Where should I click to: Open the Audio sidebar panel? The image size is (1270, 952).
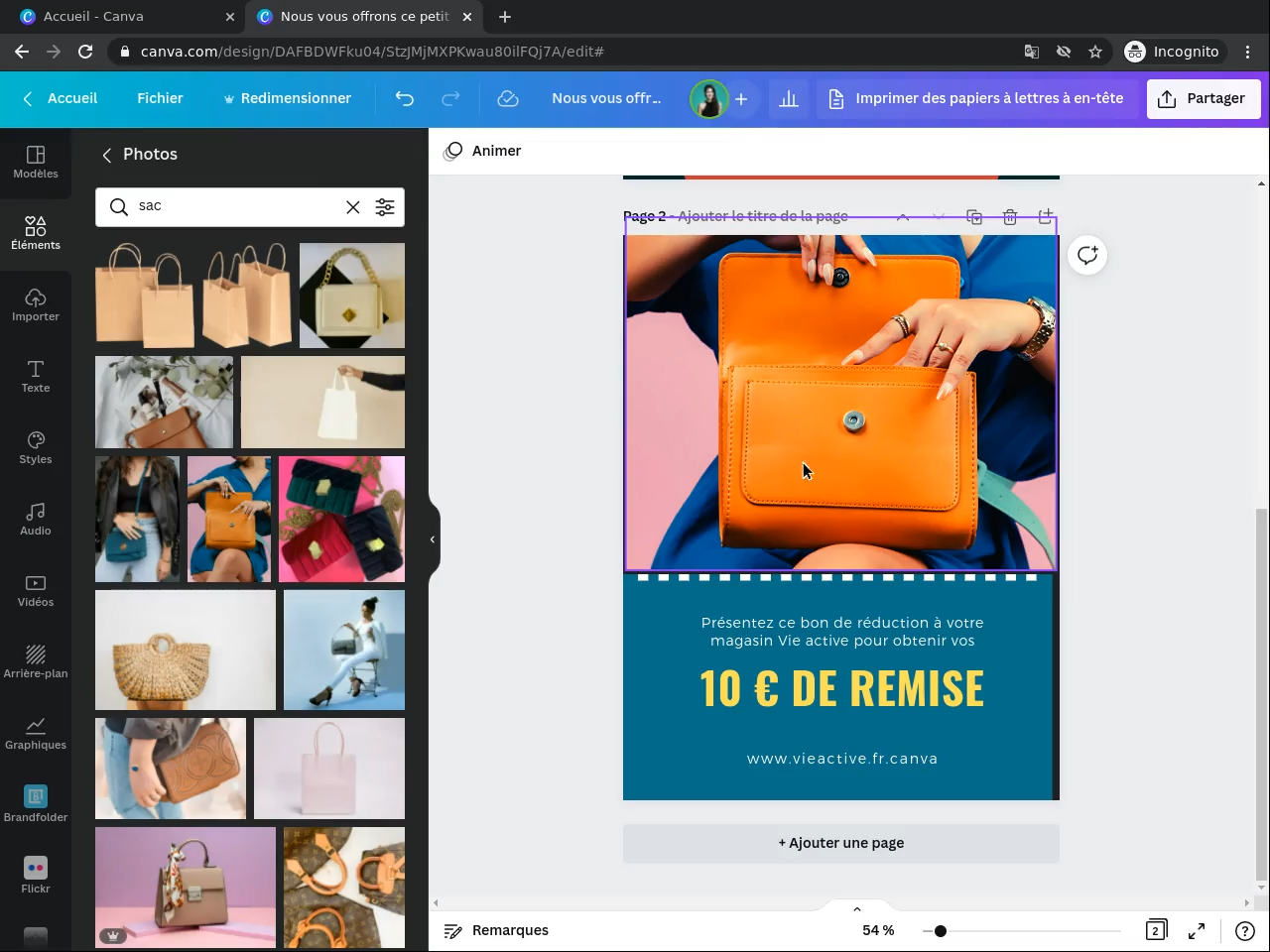point(36,520)
